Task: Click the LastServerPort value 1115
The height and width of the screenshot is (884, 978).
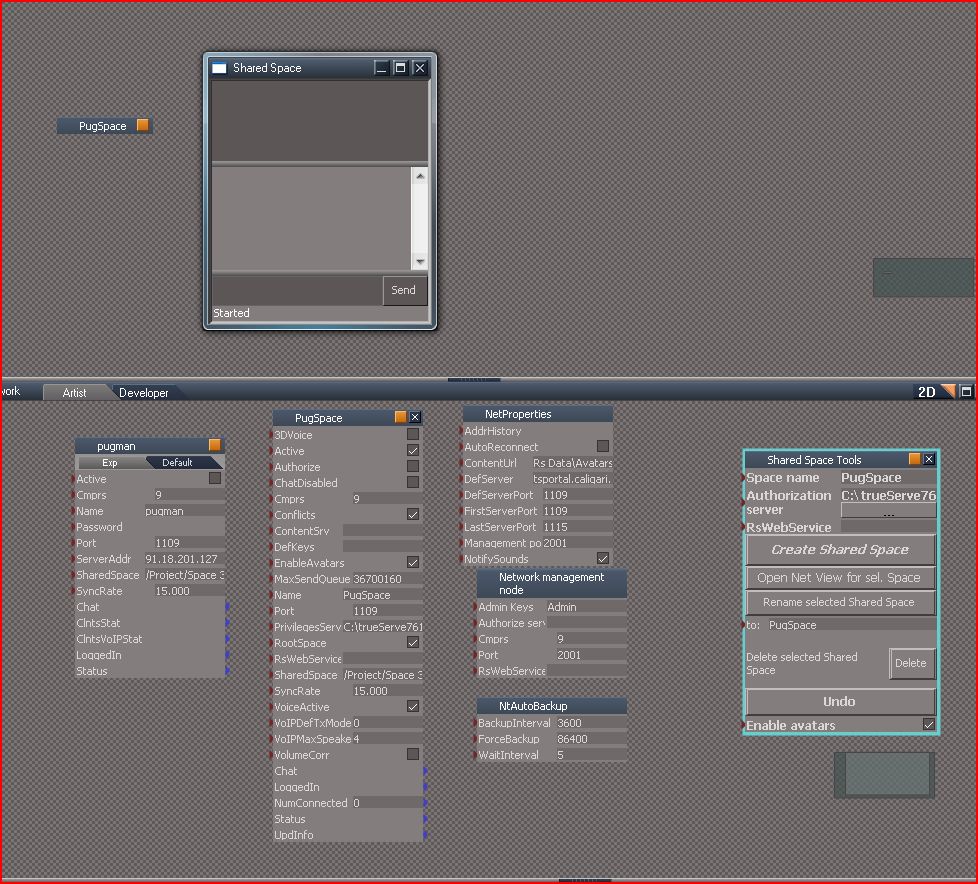Action: [577, 527]
